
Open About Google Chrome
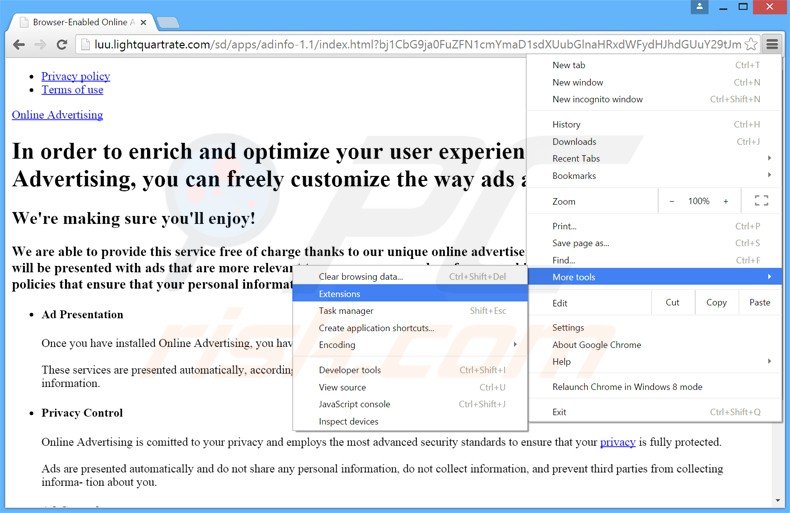(x=655, y=345)
